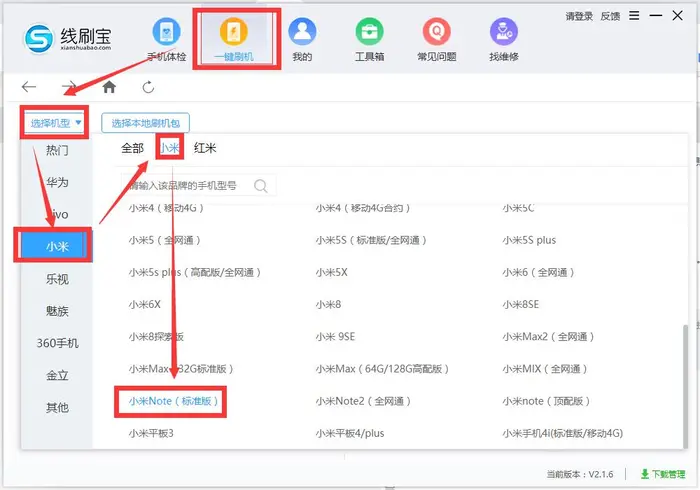This screenshot has width=700, height=490.
Task: Go to the home page icon
Action: tap(109, 87)
